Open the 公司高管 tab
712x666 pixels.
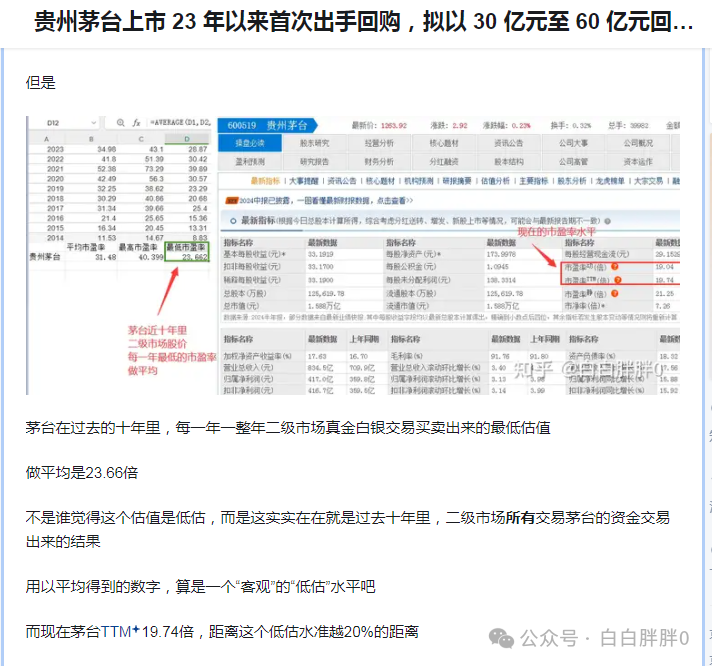click(573, 162)
